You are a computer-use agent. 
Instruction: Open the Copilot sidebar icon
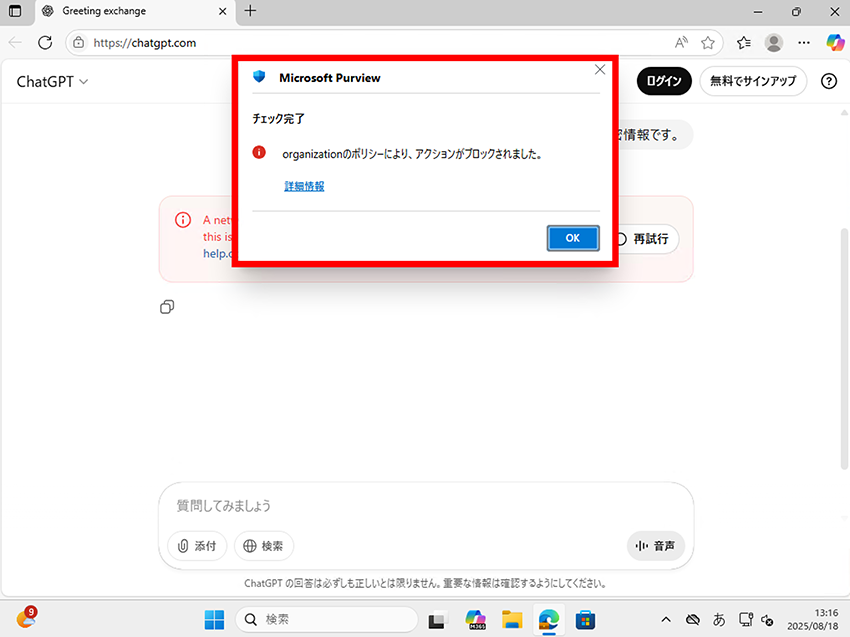[x=834, y=43]
